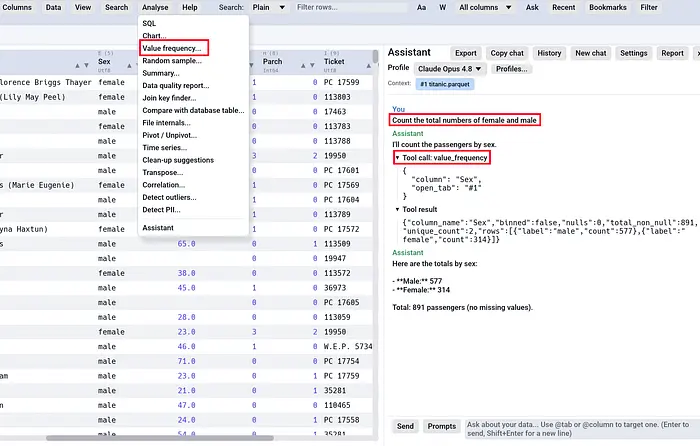Open the Columns menu
Image resolution: width=700 pixels, height=446 pixels.
coord(17,7)
